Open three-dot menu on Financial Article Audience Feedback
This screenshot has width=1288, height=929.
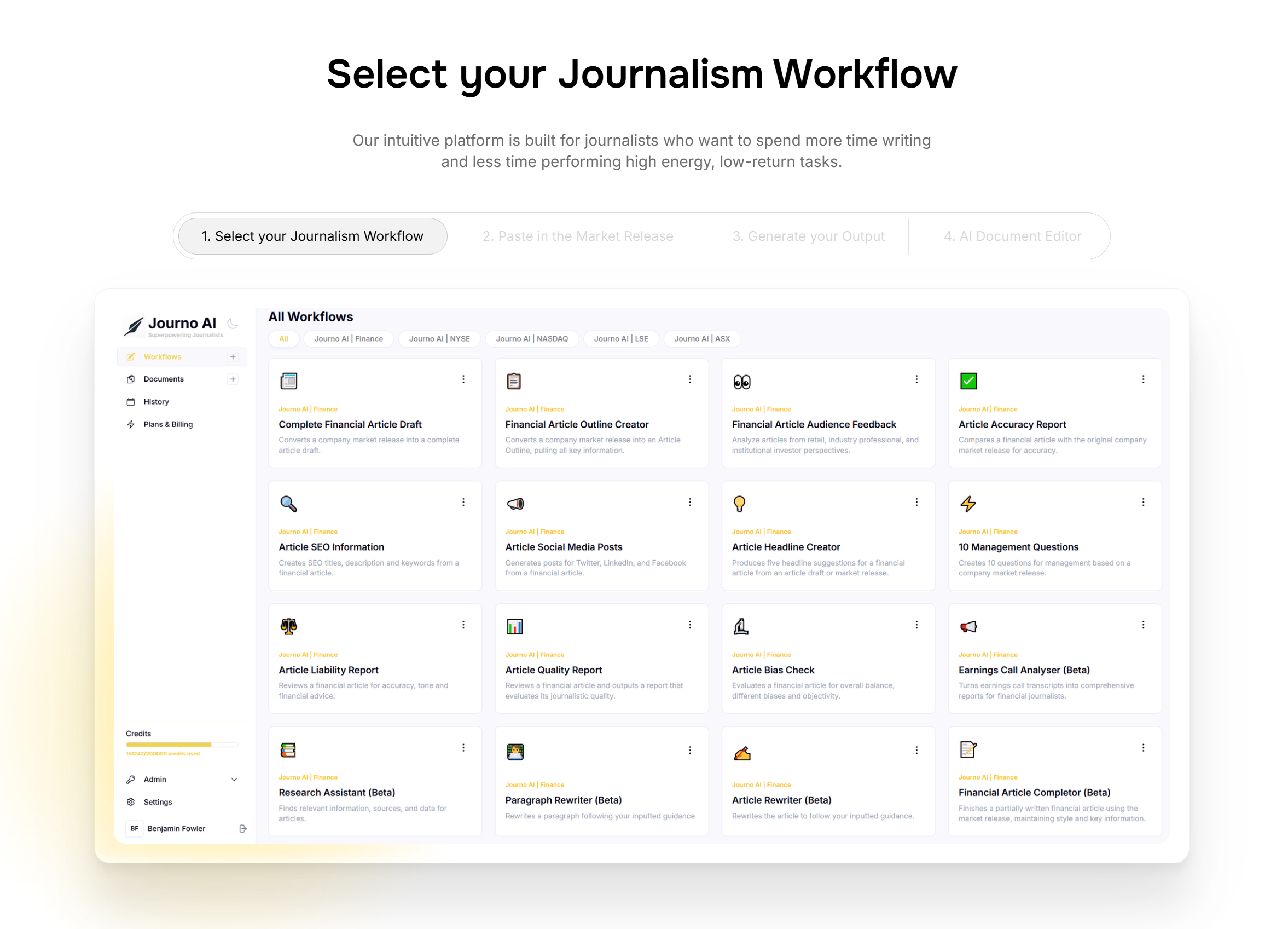point(916,379)
